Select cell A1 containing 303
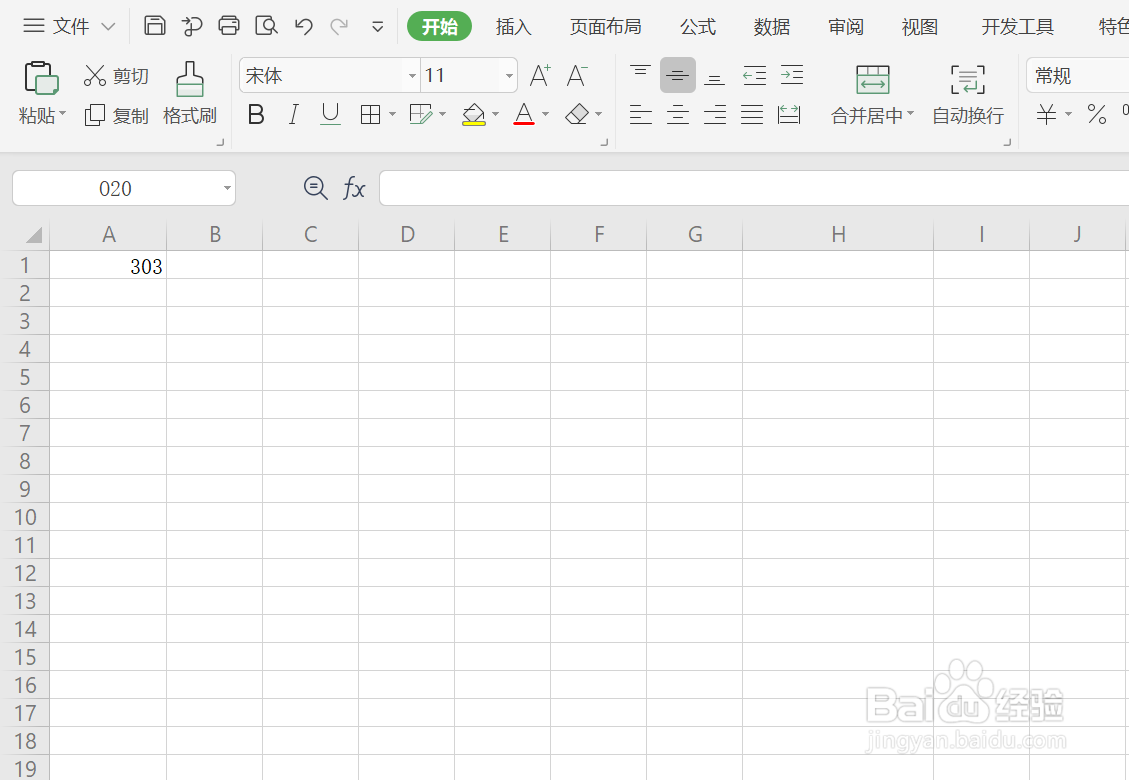The width and height of the screenshot is (1129, 780). (108, 266)
